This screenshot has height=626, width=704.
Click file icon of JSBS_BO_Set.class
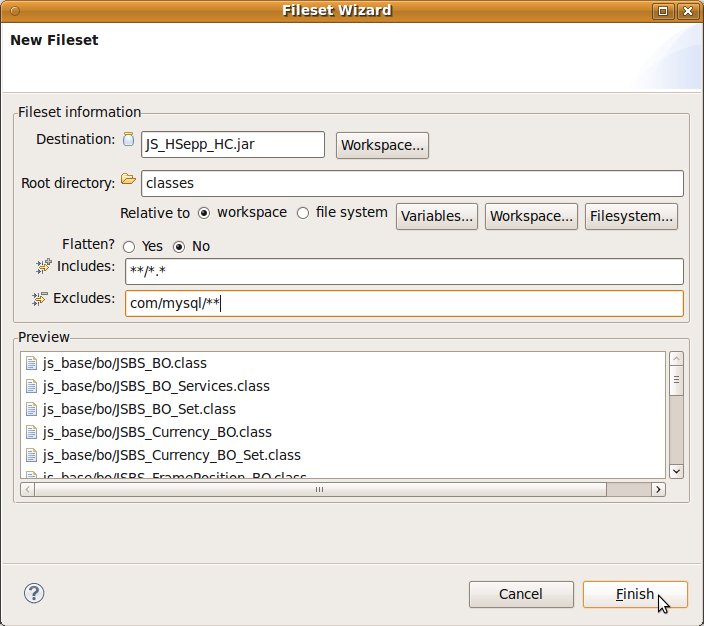click(x=31, y=409)
